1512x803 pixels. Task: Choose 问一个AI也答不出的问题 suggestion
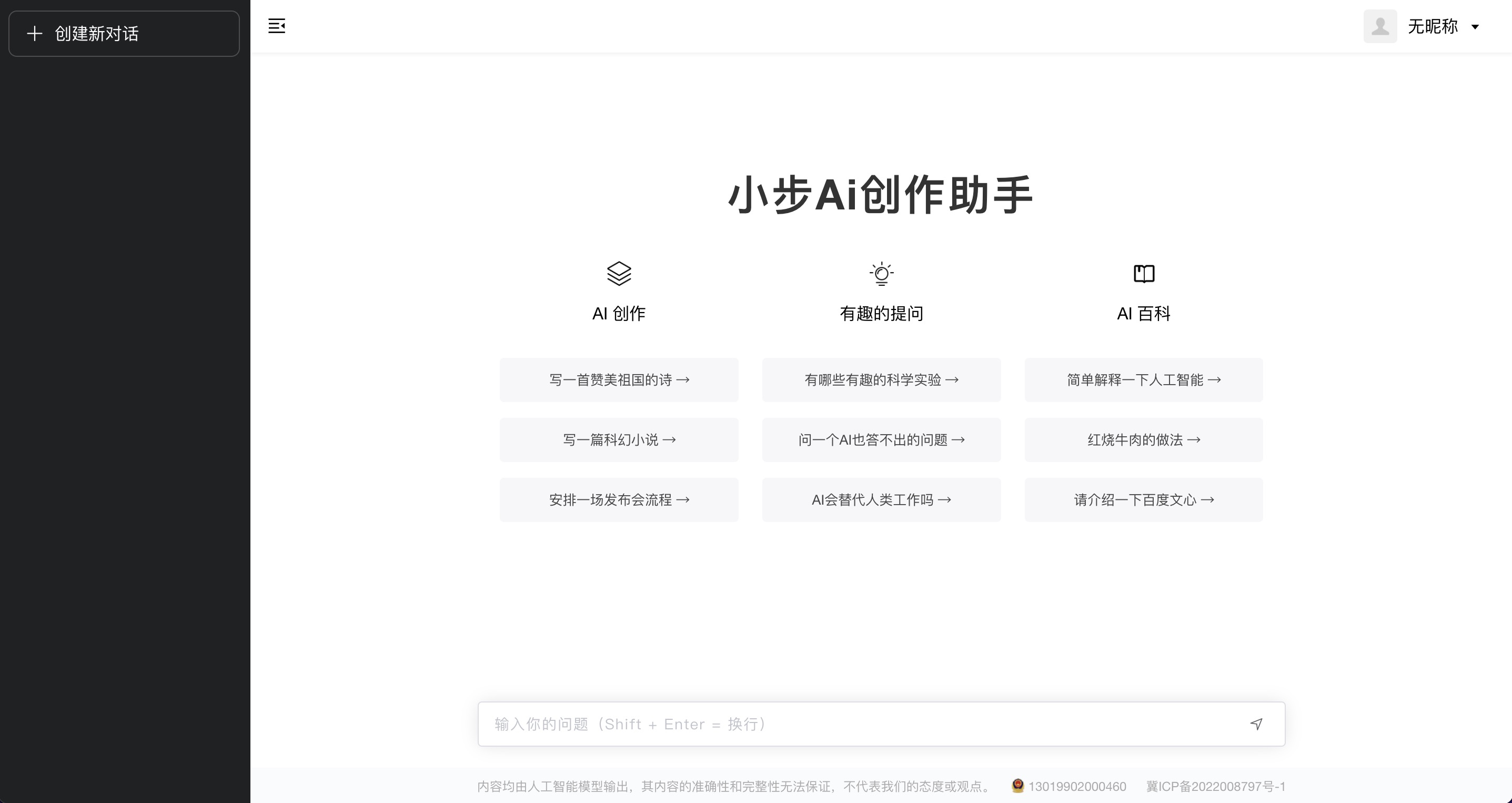point(881,440)
